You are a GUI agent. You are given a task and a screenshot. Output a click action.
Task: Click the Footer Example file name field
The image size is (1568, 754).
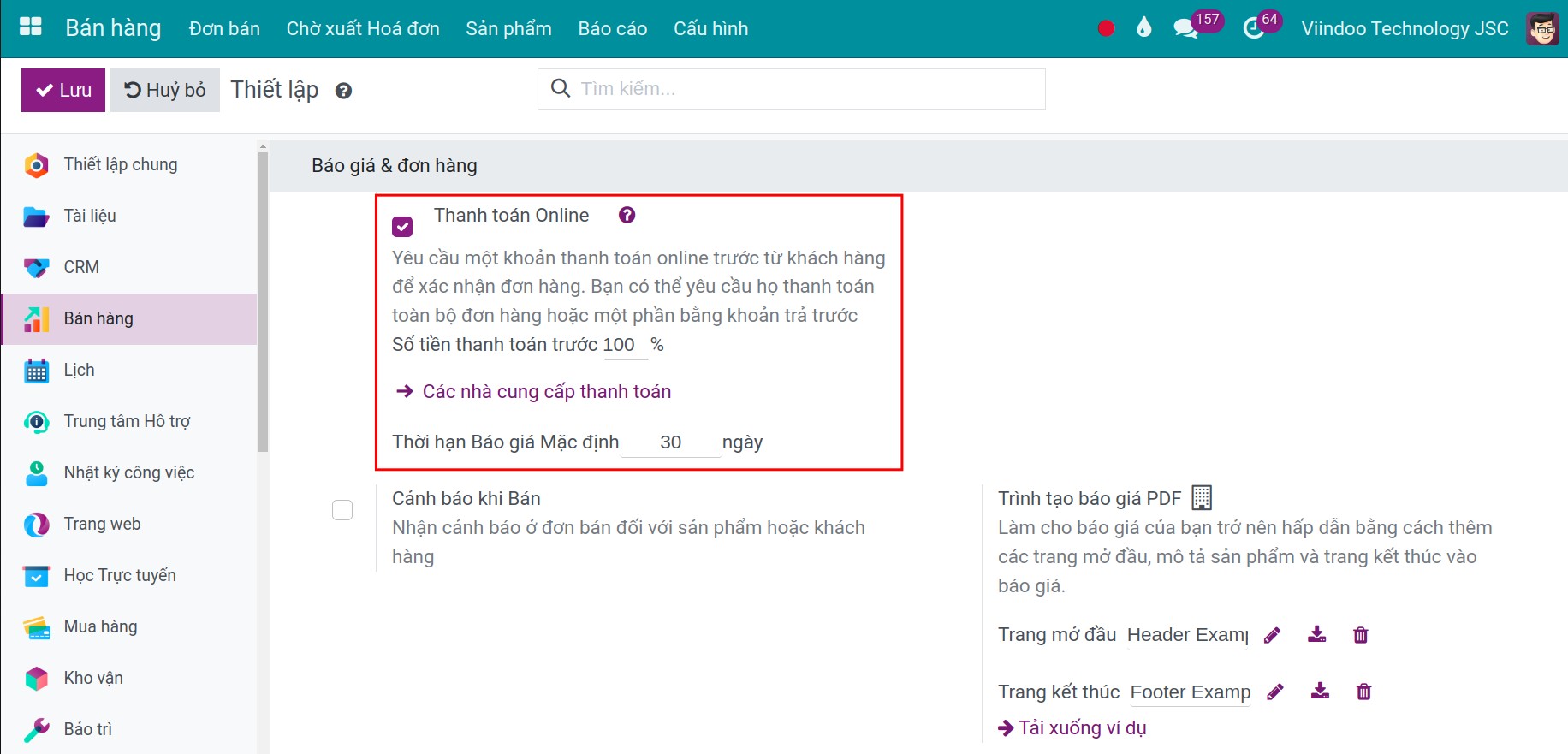tap(1191, 692)
